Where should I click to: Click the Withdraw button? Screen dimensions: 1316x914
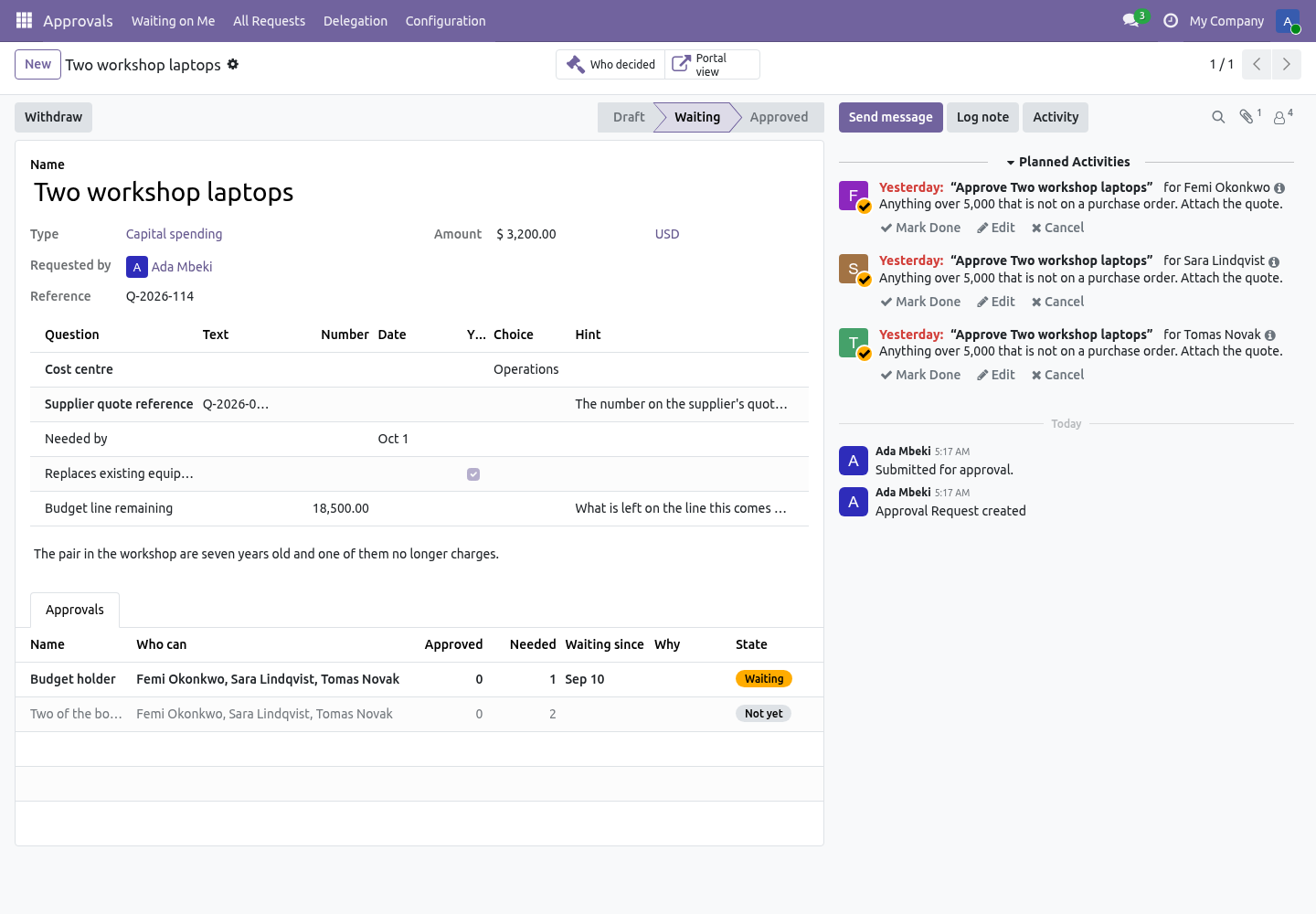(54, 117)
